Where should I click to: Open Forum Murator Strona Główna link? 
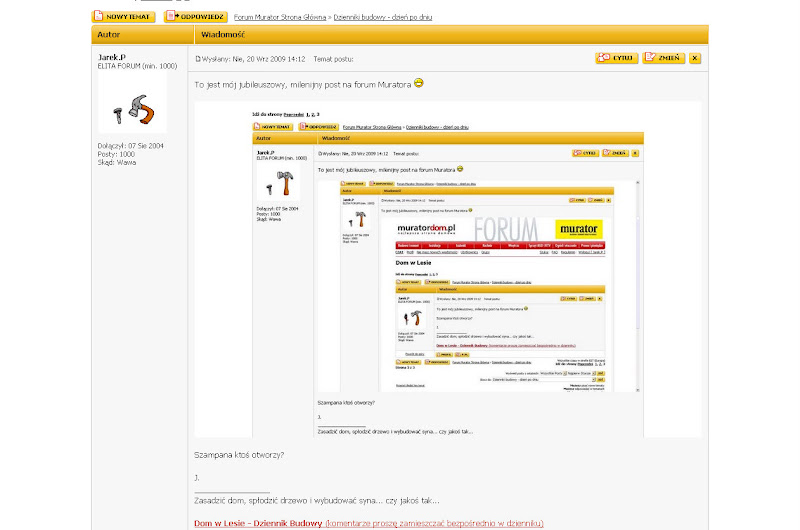coord(280,17)
